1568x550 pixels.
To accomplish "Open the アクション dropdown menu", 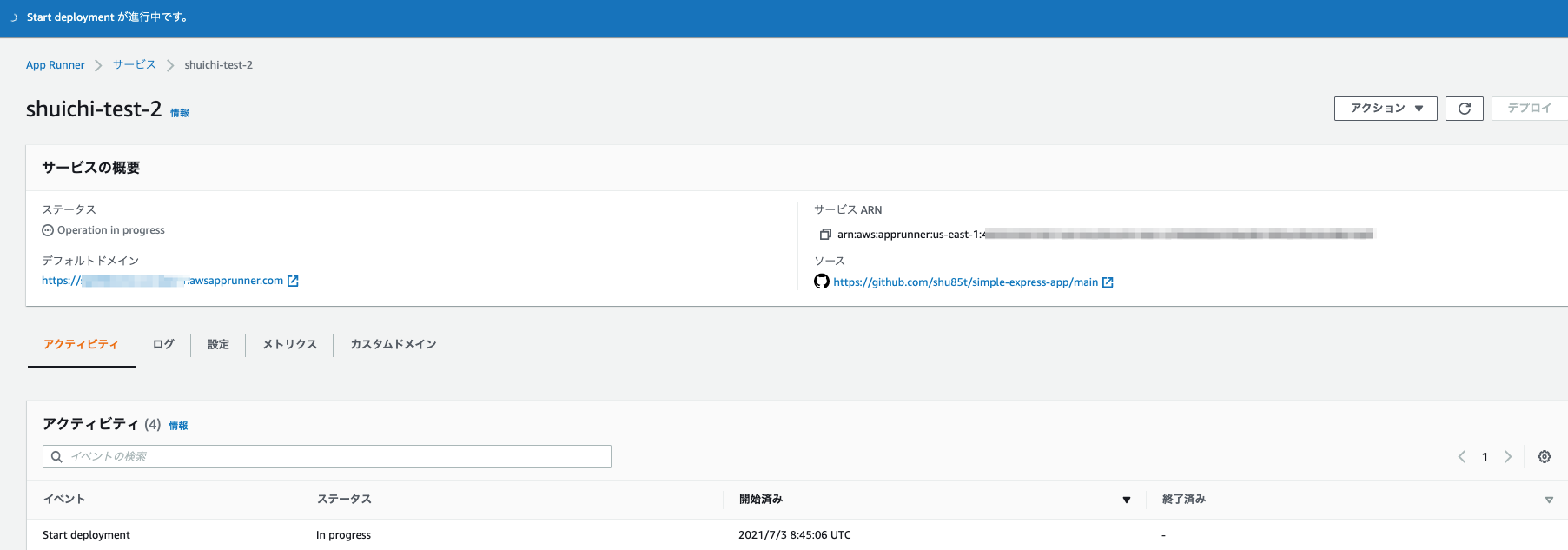I will (x=1386, y=109).
